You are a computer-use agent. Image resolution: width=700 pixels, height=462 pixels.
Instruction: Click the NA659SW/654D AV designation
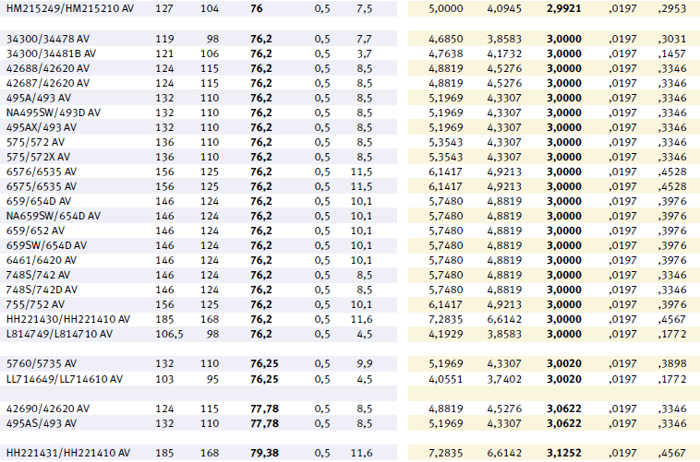coord(53,216)
